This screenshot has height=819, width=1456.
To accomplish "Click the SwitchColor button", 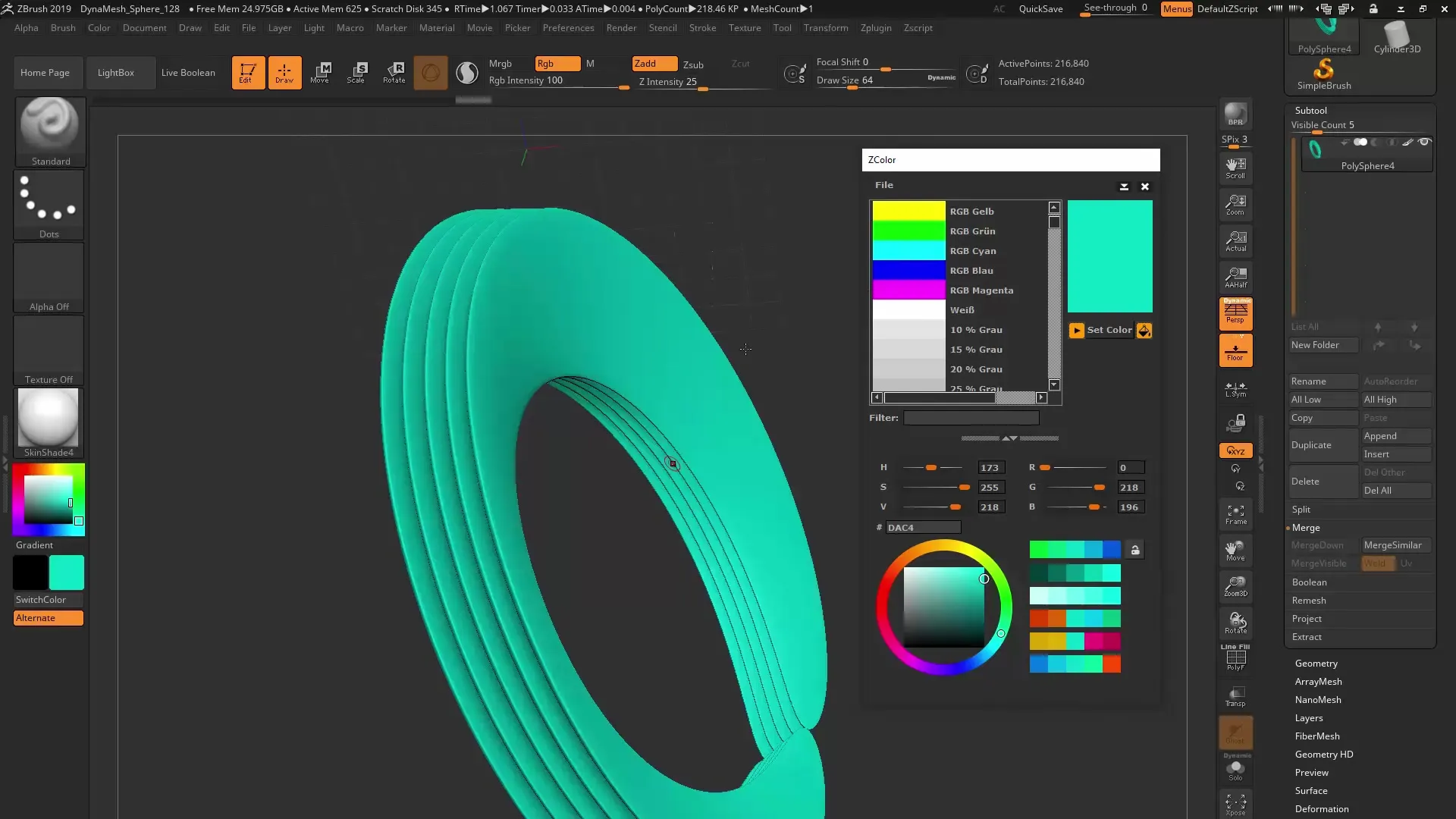I will coord(49,600).
